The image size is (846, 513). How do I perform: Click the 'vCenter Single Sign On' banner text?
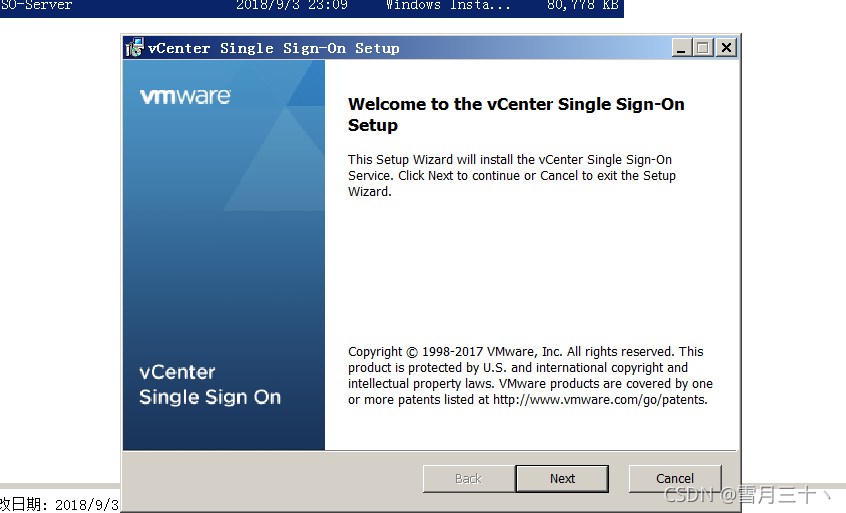pos(210,385)
